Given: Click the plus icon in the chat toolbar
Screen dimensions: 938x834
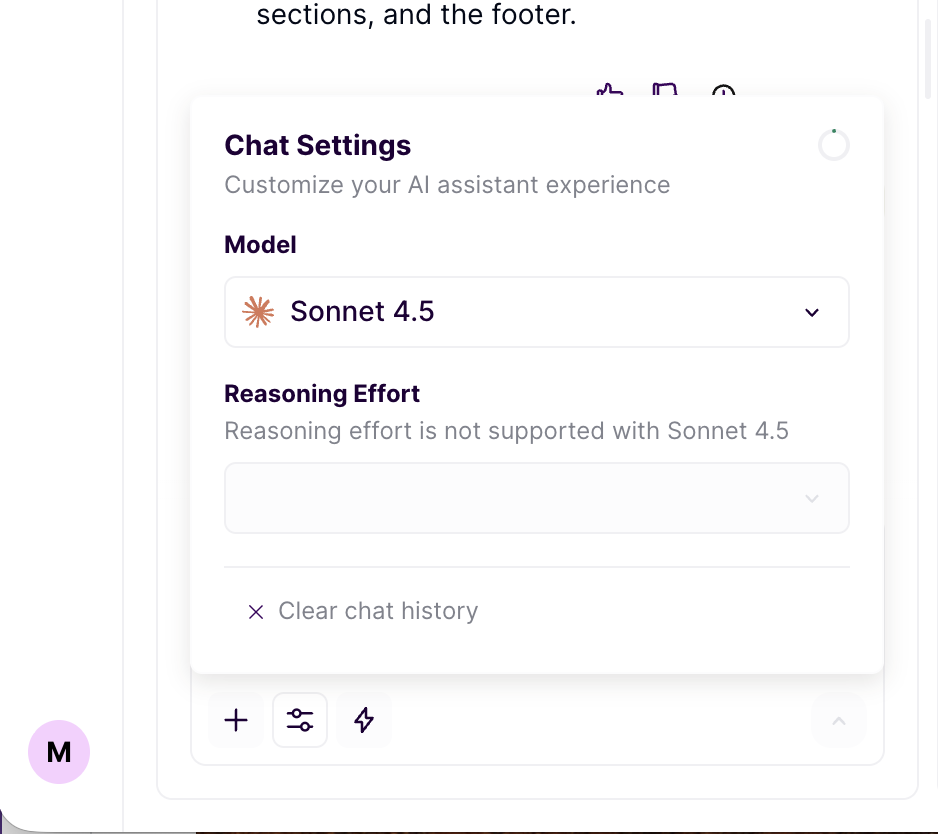Looking at the screenshot, I should click(x=236, y=720).
